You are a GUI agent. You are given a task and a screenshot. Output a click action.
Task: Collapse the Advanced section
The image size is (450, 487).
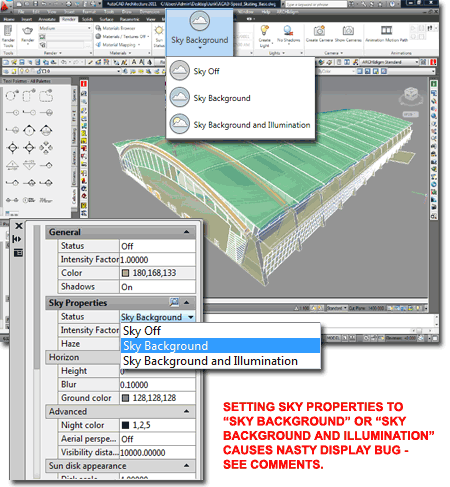(x=186, y=411)
